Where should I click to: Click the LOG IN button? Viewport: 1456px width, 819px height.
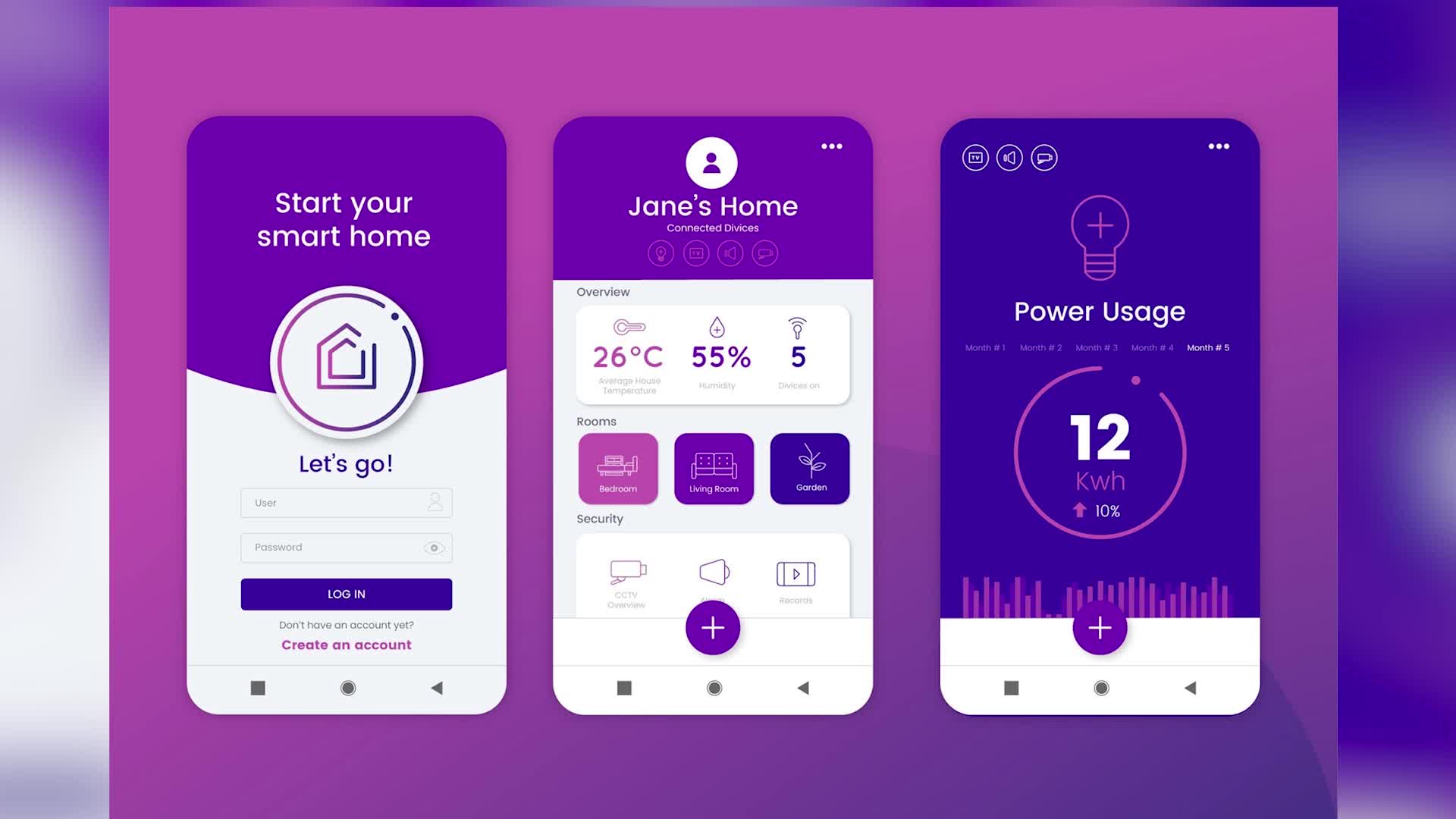(346, 594)
